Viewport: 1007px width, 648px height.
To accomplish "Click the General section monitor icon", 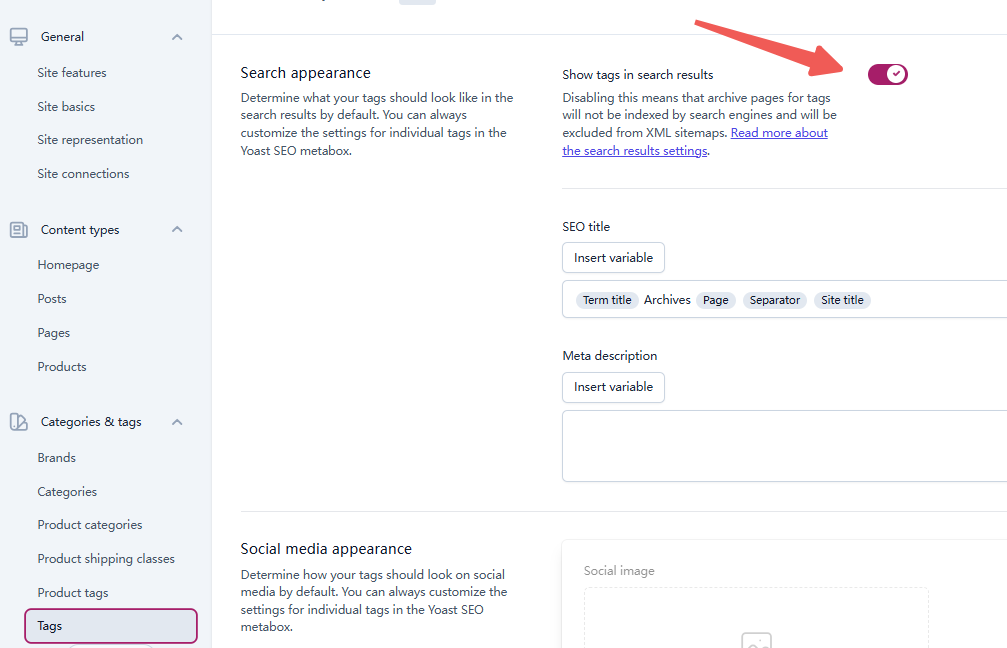I will pyautogui.click(x=18, y=36).
